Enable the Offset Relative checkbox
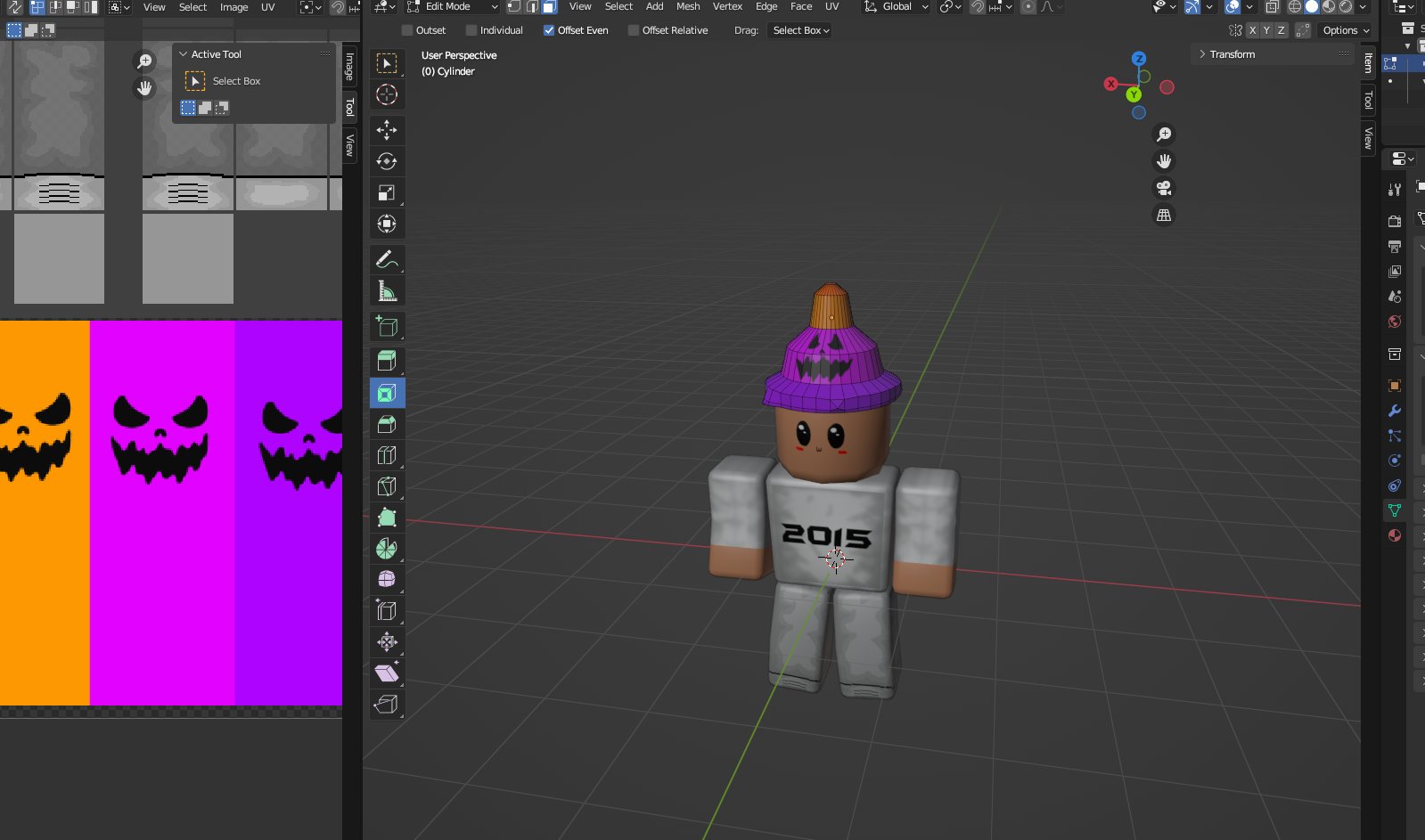 [x=634, y=30]
